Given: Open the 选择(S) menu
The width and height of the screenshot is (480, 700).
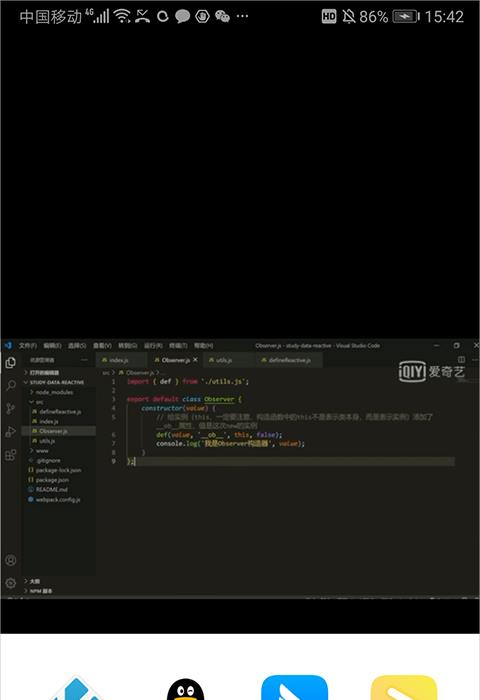Looking at the screenshot, I should (x=77, y=346).
